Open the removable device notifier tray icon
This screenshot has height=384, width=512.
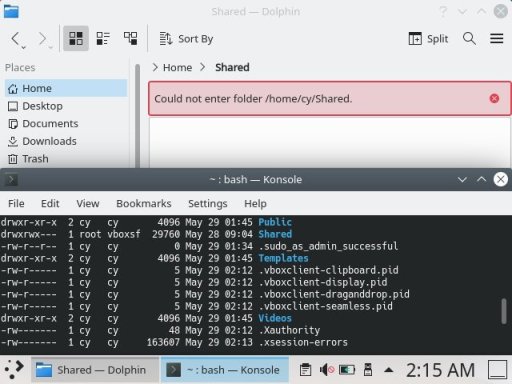tap(368, 370)
